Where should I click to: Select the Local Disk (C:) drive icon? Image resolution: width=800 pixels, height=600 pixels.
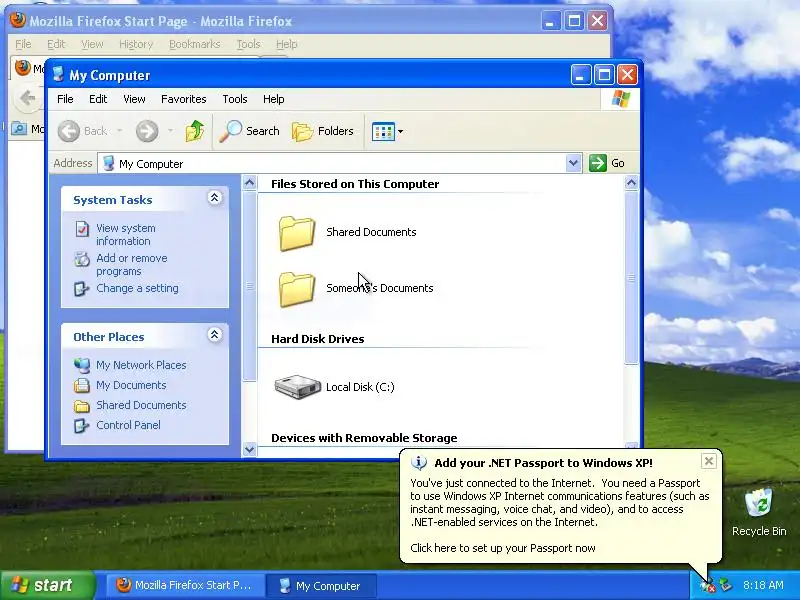pos(297,387)
